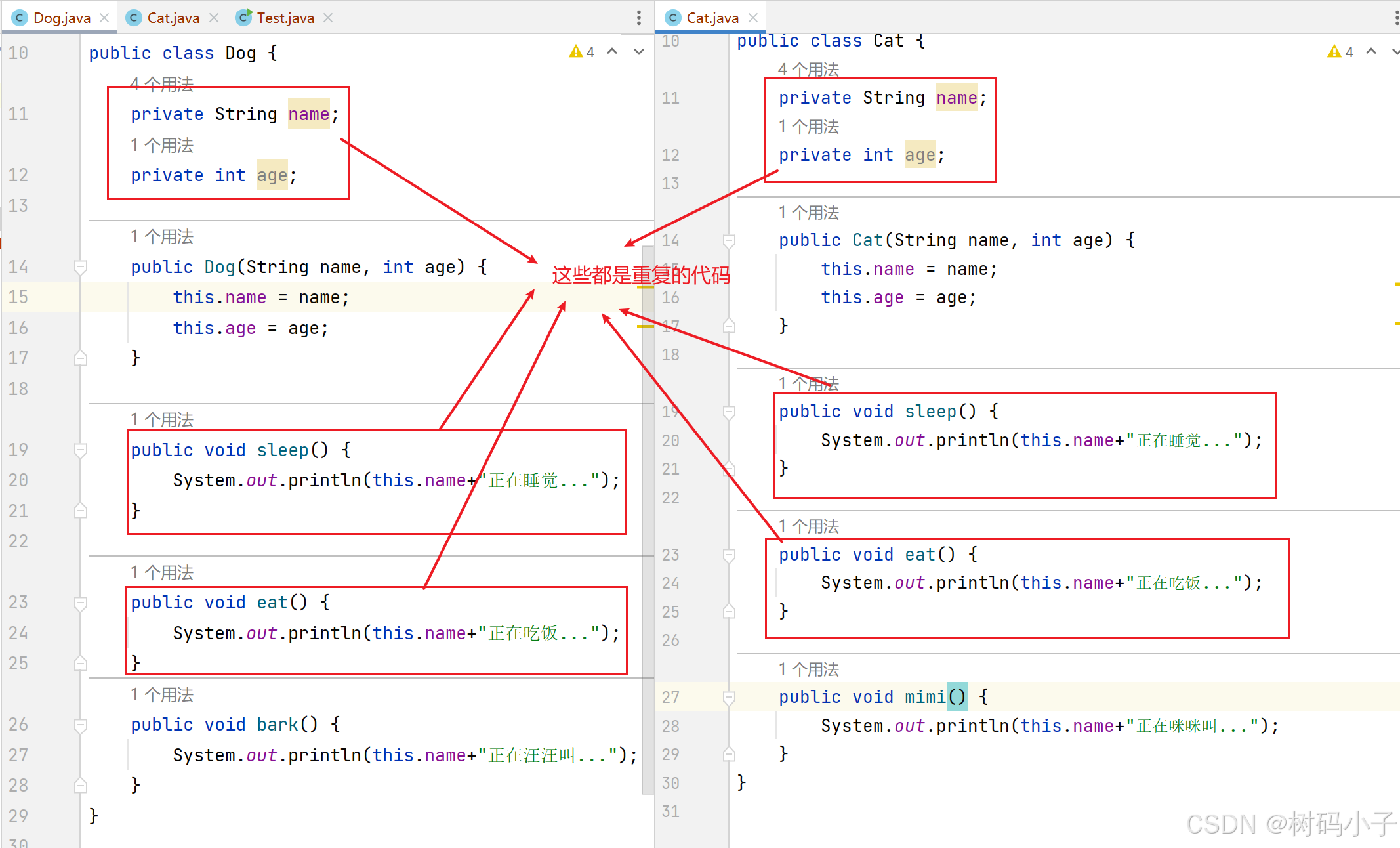This screenshot has height=848, width=1400.
Task: Go to next highlighted error in Dog.java
Action: [x=638, y=52]
